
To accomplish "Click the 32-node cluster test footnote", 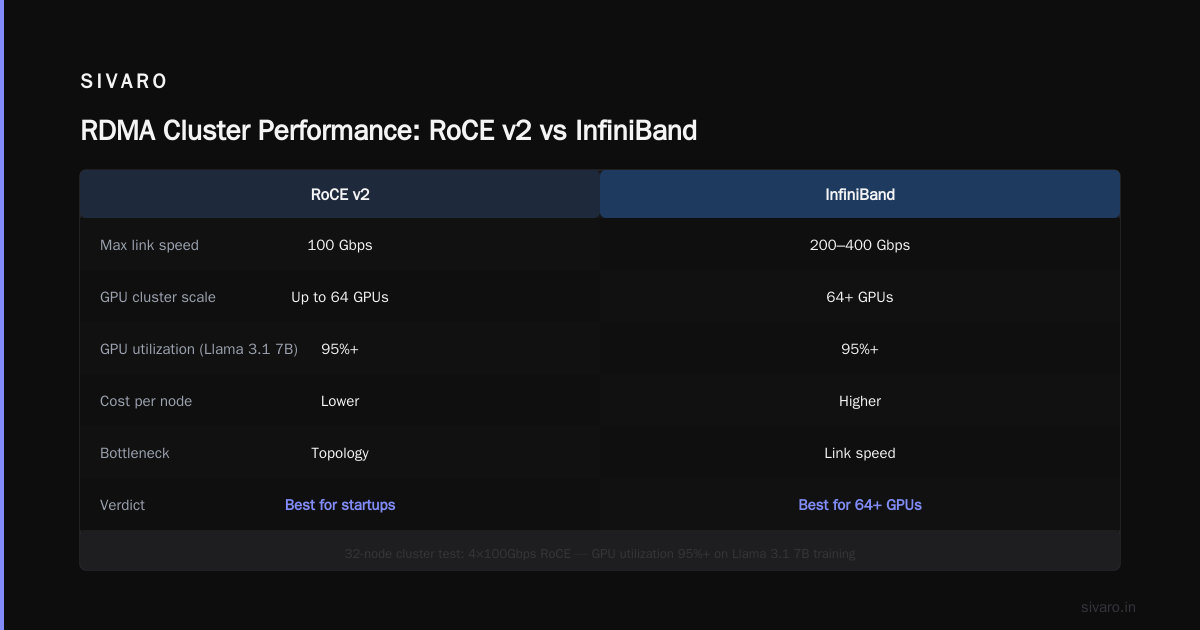I will (x=600, y=553).
